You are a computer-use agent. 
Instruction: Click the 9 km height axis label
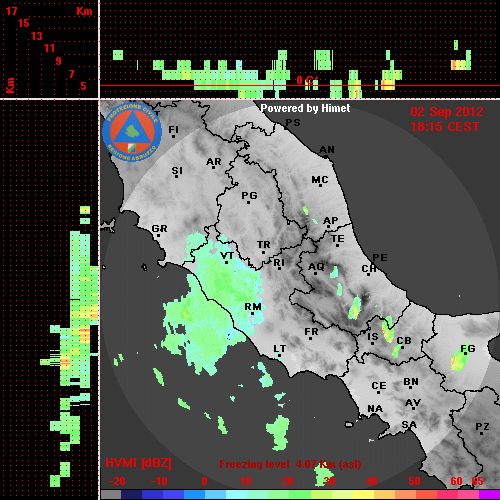[x=59, y=61]
